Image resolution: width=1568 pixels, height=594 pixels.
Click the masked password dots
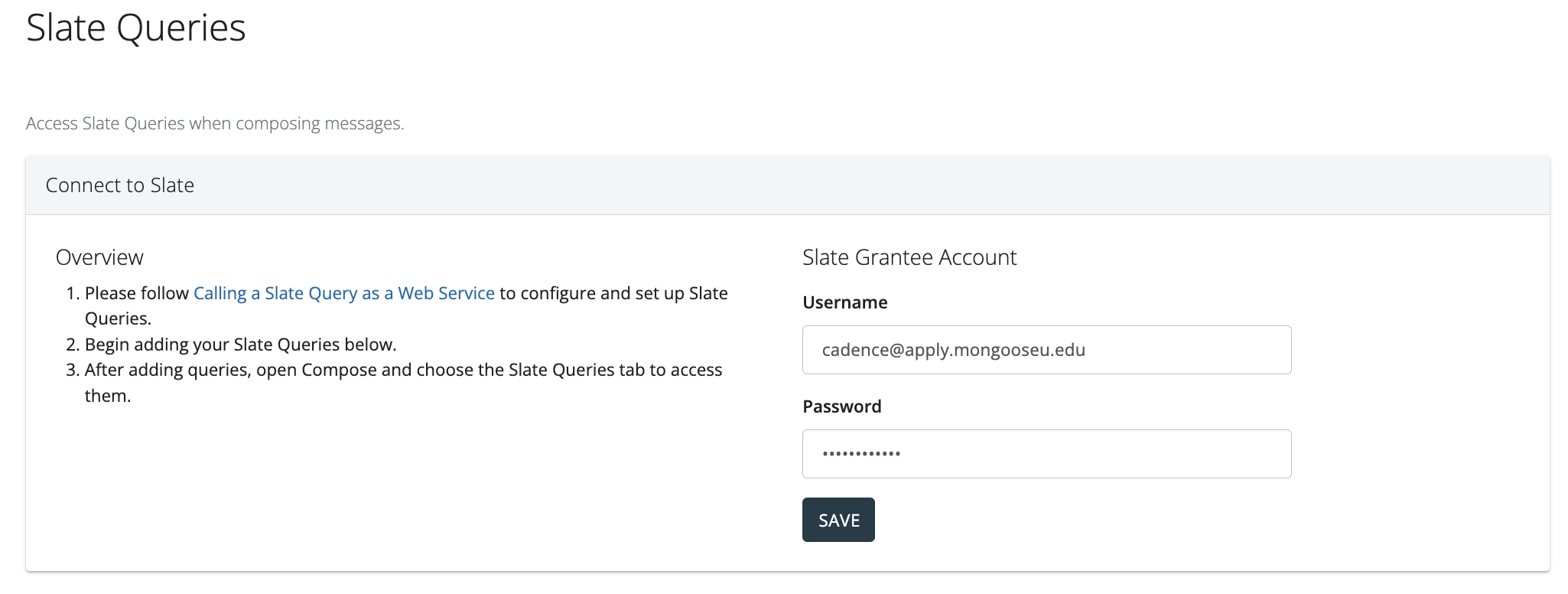[861, 454]
